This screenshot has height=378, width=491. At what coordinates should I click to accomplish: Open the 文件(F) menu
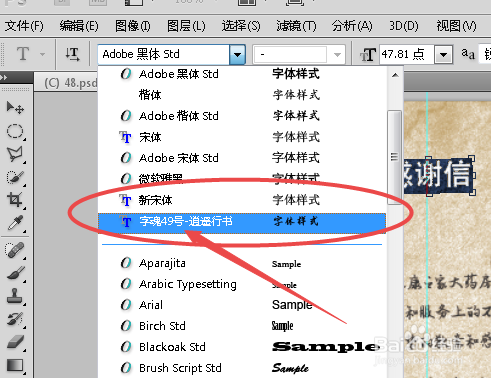[24, 26]
